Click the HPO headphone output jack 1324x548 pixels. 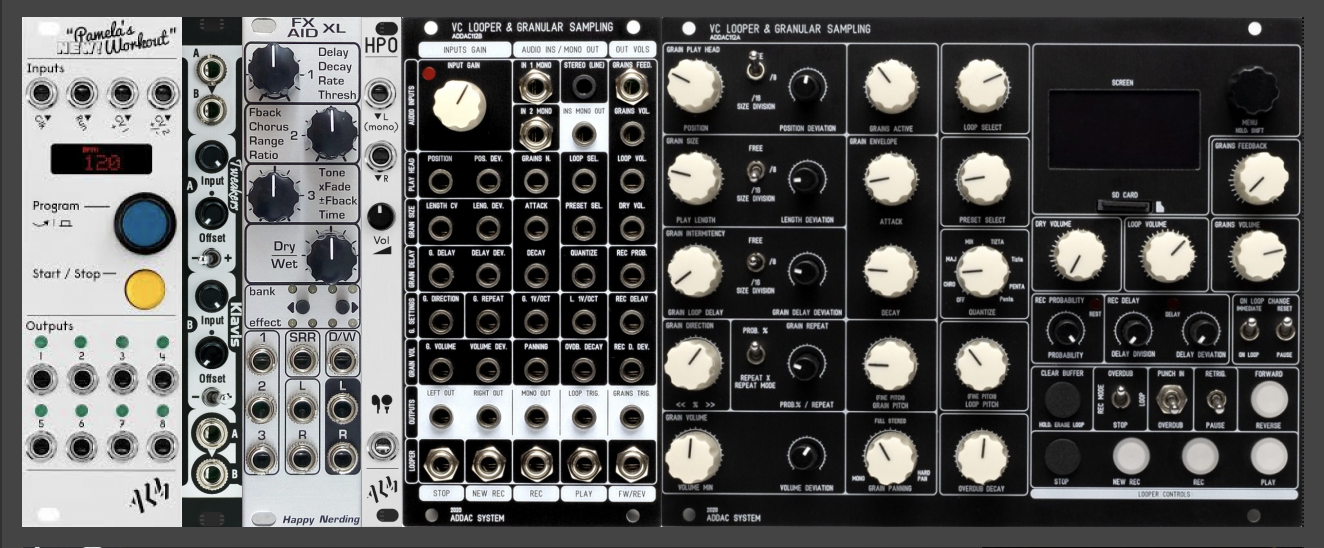(381, 447)
